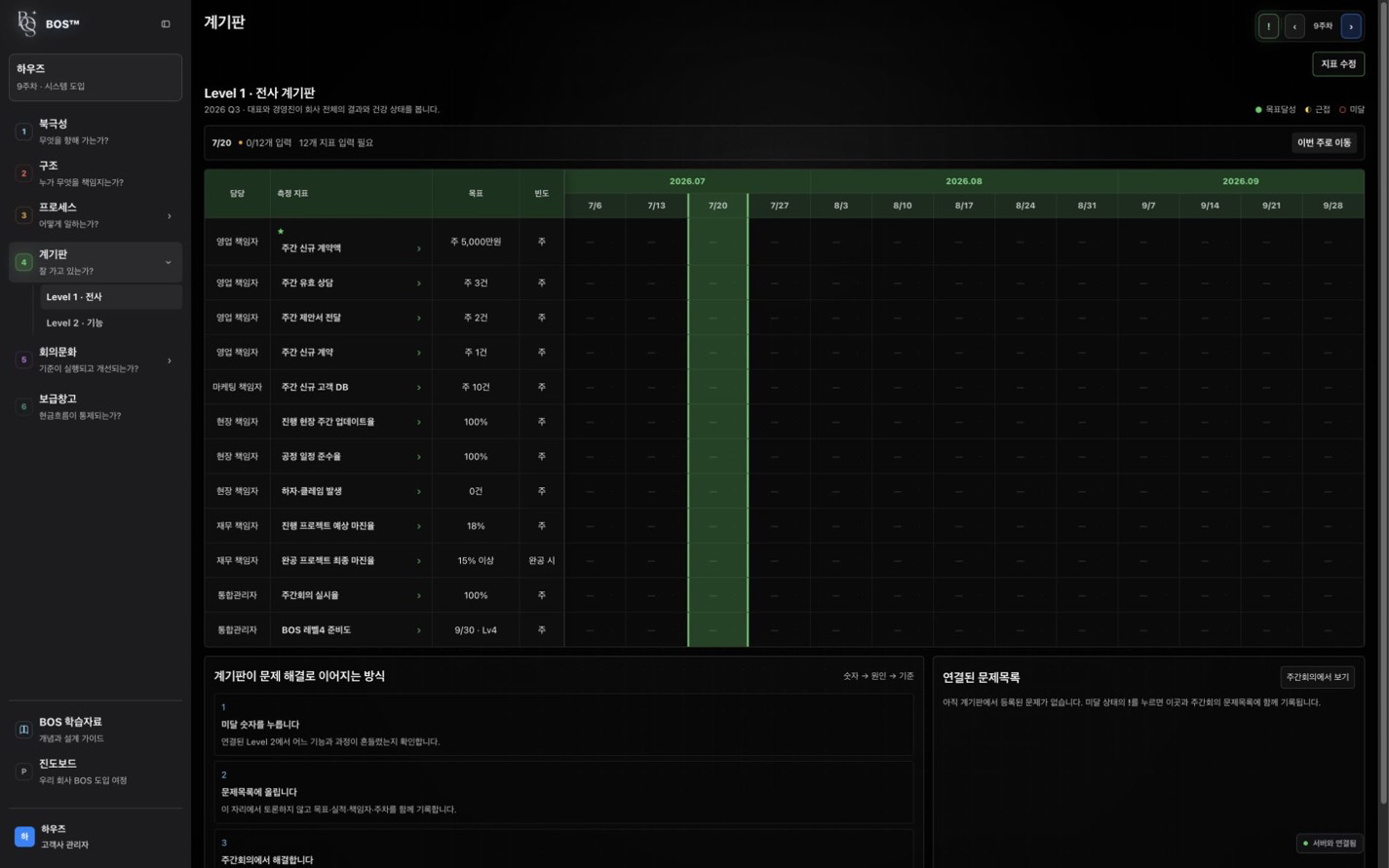The image size is (1389, 868).
Task: Click the 하우즈 user avatar
Action: click(x=24, y=836)
